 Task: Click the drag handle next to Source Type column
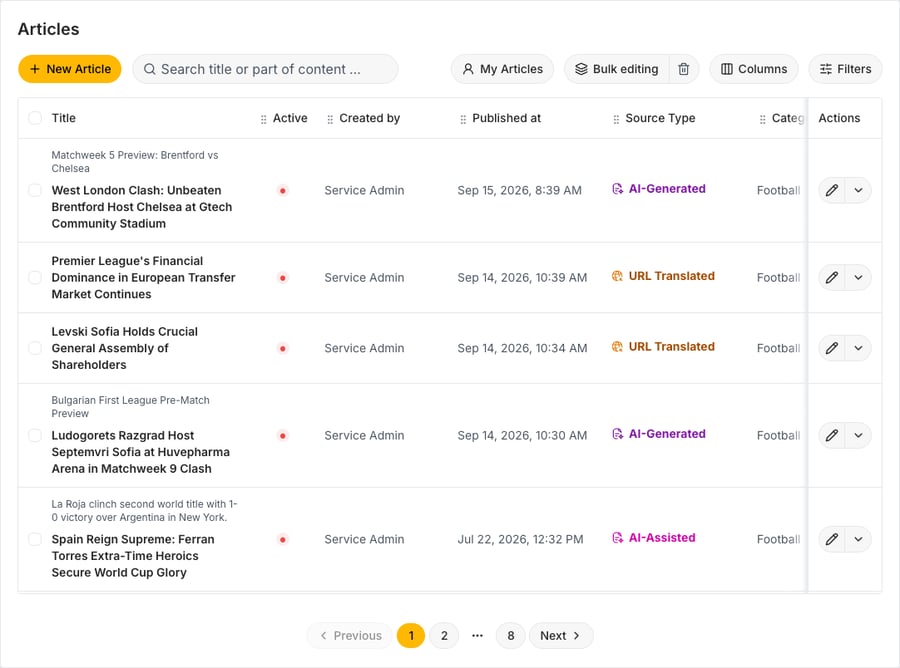tap(616, 119)
